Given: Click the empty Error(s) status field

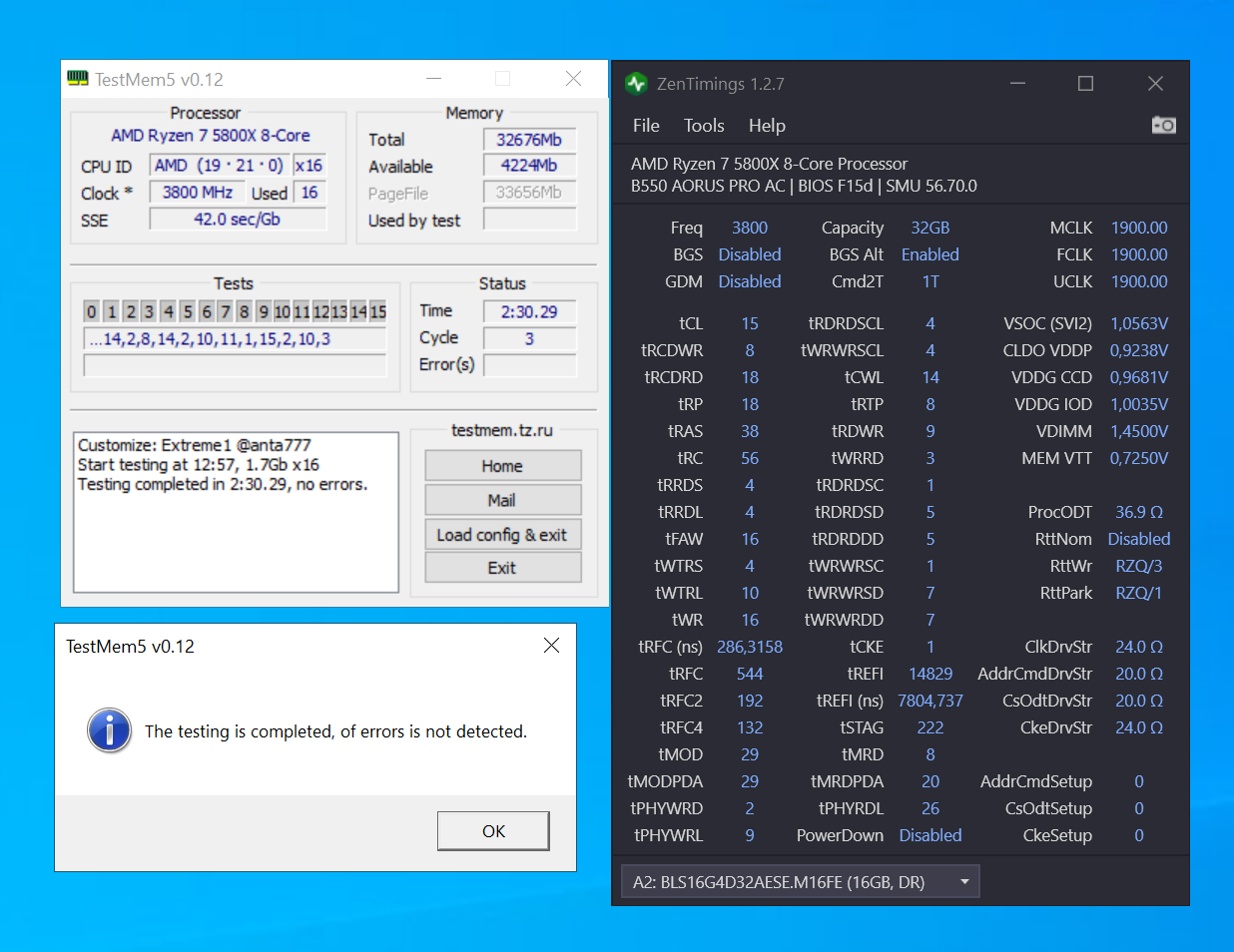Looking at the screenshot, I should point(529,365).
